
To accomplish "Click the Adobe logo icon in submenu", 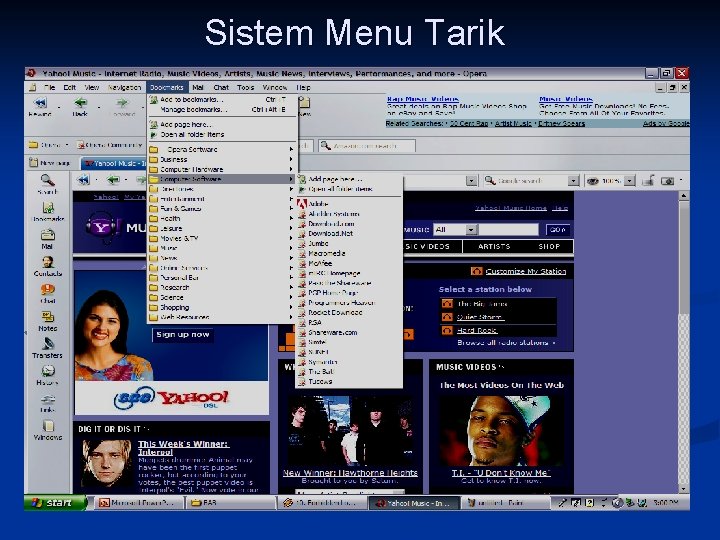I will click(302, 203).
